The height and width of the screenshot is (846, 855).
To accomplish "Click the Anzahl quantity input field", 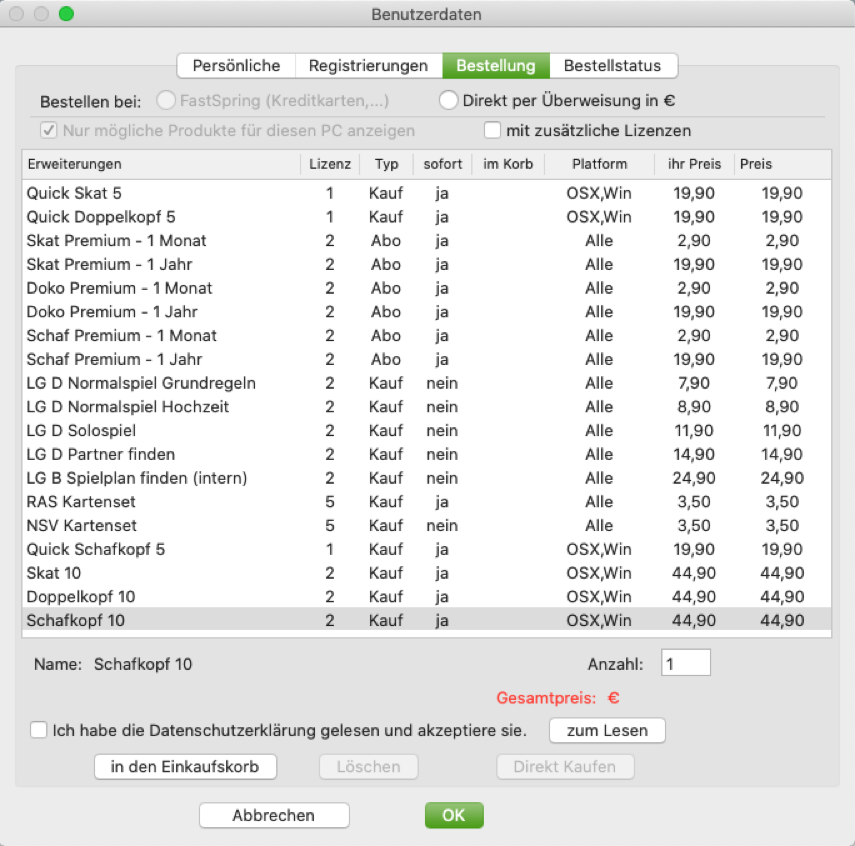I will [x=685, y=663].
